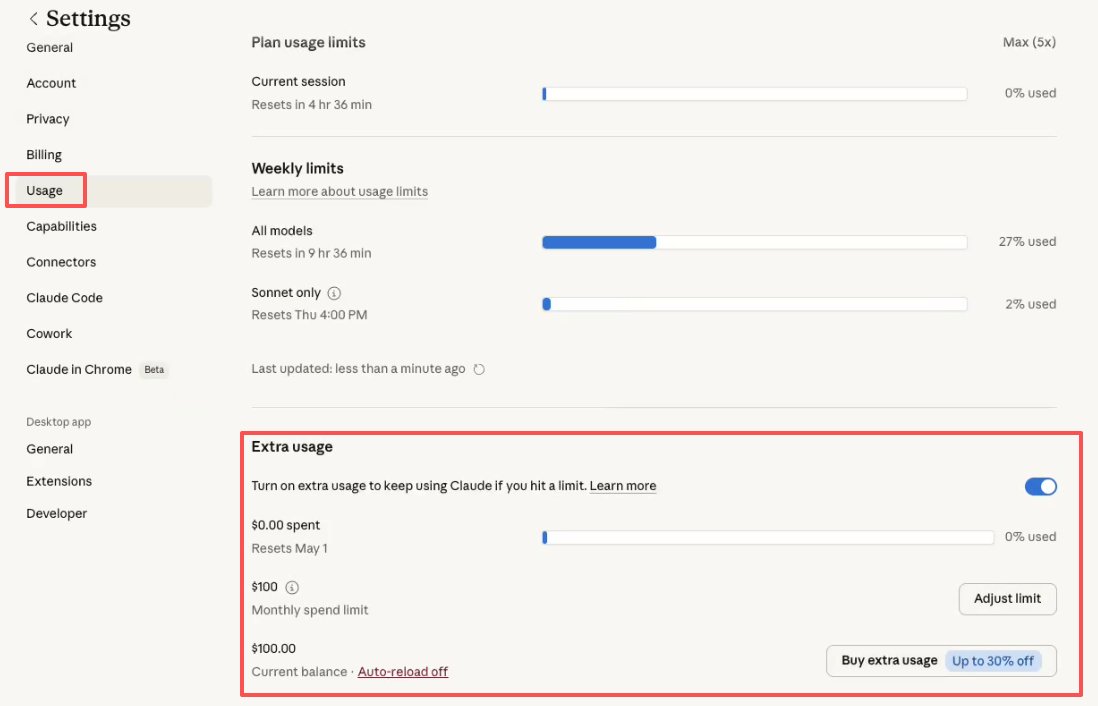The height and width of the screenshot is (706, 1098).
Task: Click the $0.00 spent text
Action: point(286,525)
